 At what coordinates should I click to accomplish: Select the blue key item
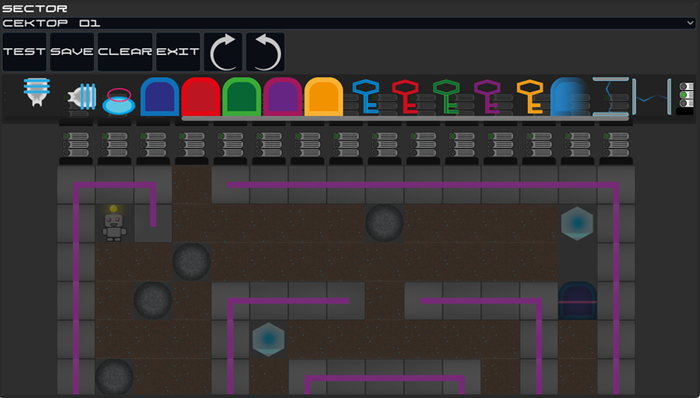tap(365, 96)
